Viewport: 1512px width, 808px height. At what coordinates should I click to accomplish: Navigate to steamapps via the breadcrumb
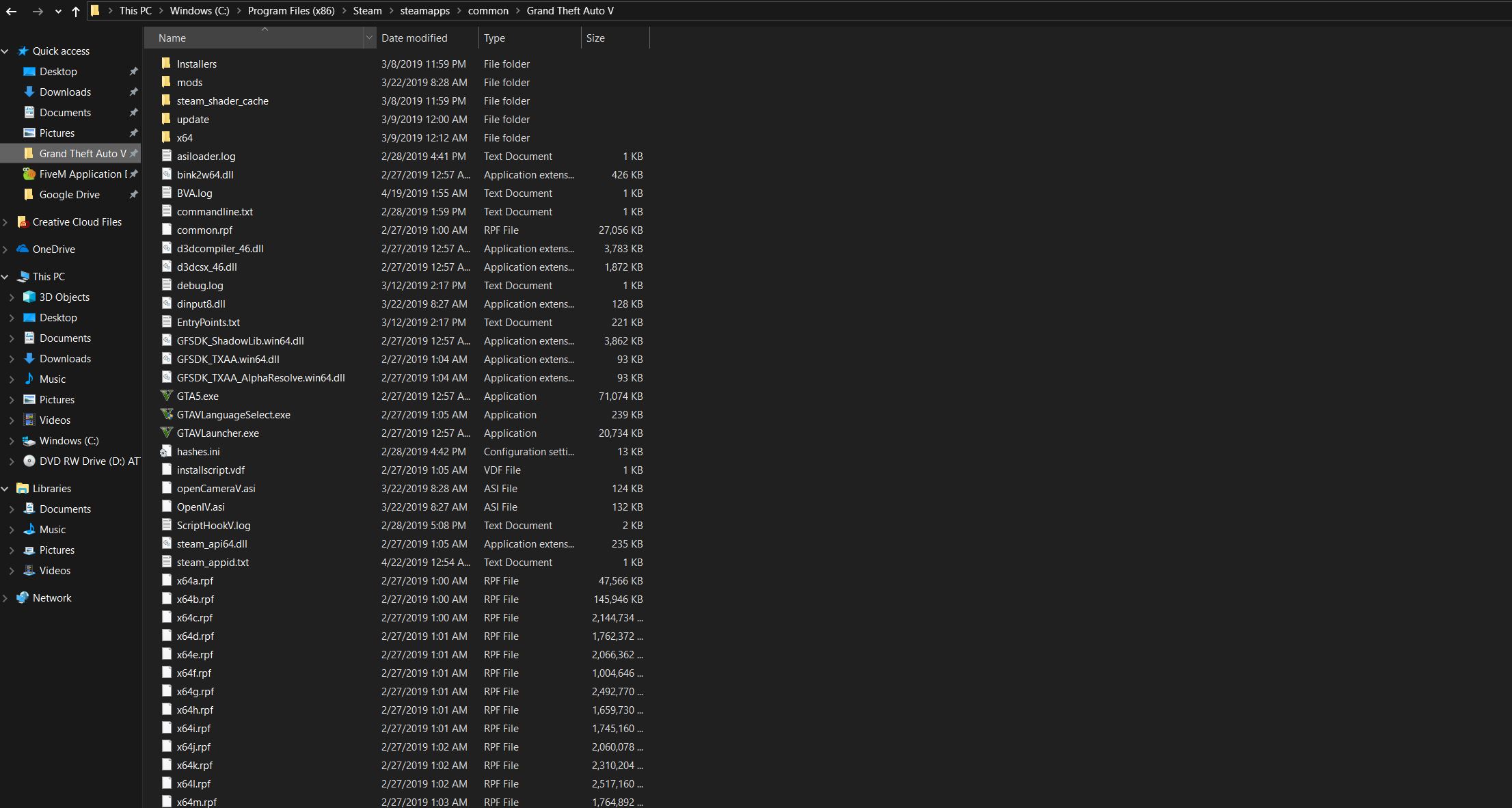coord(424,11)
